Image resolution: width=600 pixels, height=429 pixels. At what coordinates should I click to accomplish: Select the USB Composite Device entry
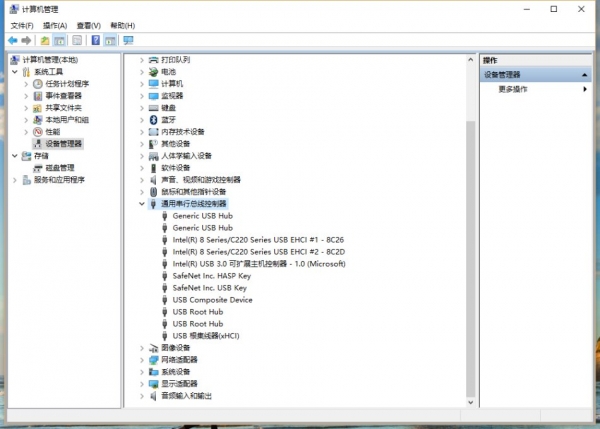tap(212, 300)
